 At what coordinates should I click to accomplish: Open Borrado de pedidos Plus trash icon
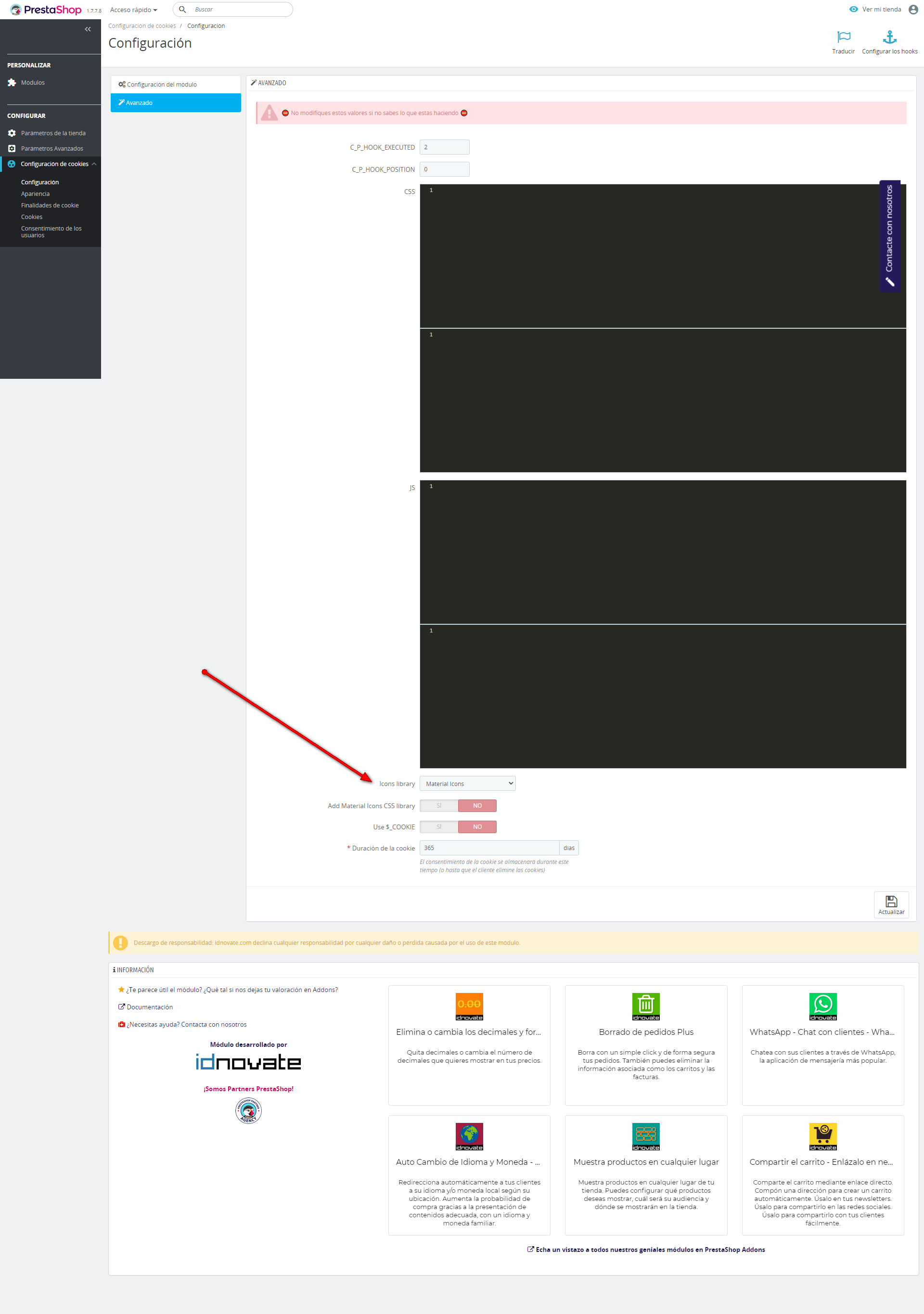pos(645,1006)
